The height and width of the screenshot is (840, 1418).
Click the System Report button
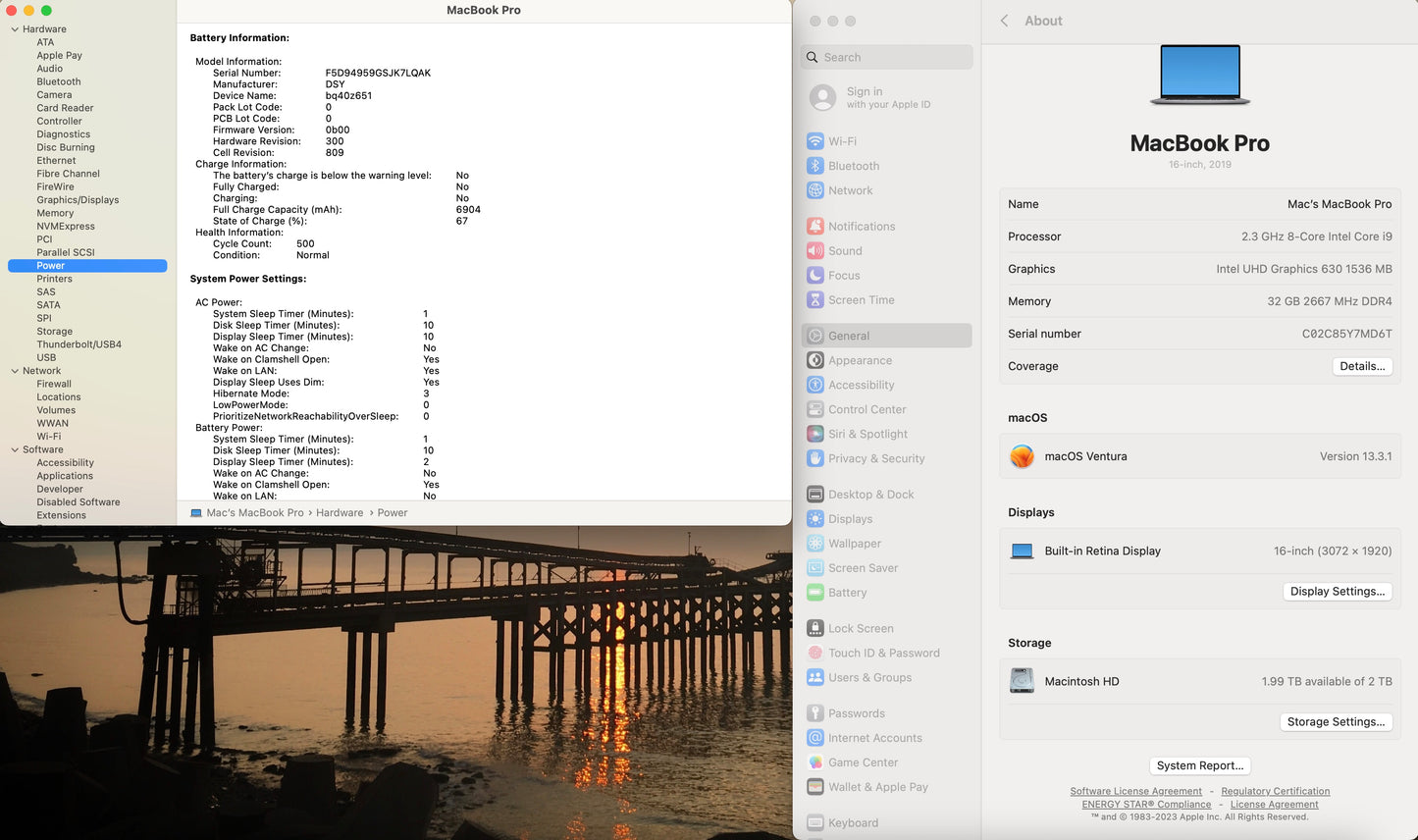pyautogui.click(x=1199, y=765)
